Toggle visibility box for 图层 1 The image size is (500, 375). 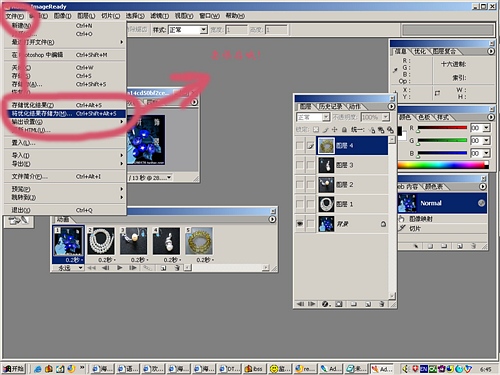click(300, 204)
